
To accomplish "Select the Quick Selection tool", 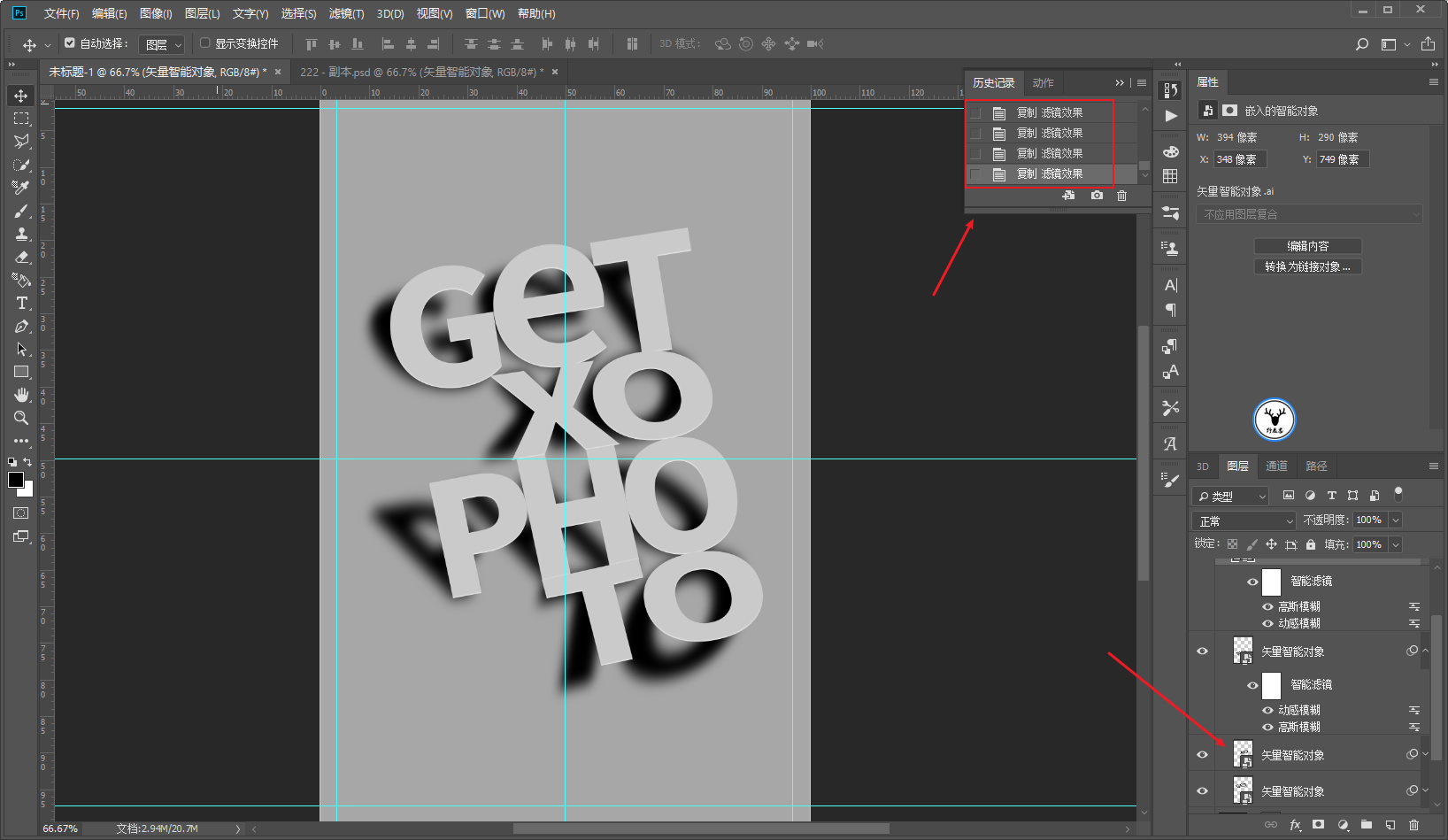I will 21,165.
